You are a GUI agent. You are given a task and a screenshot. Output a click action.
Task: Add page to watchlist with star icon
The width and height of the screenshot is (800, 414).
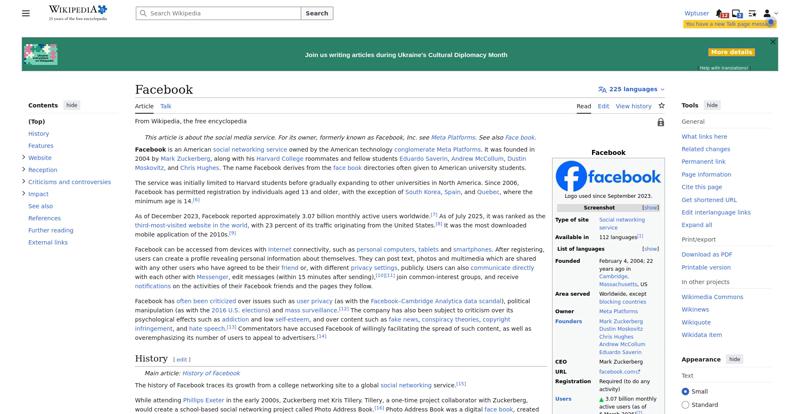(x=662, y=106)
